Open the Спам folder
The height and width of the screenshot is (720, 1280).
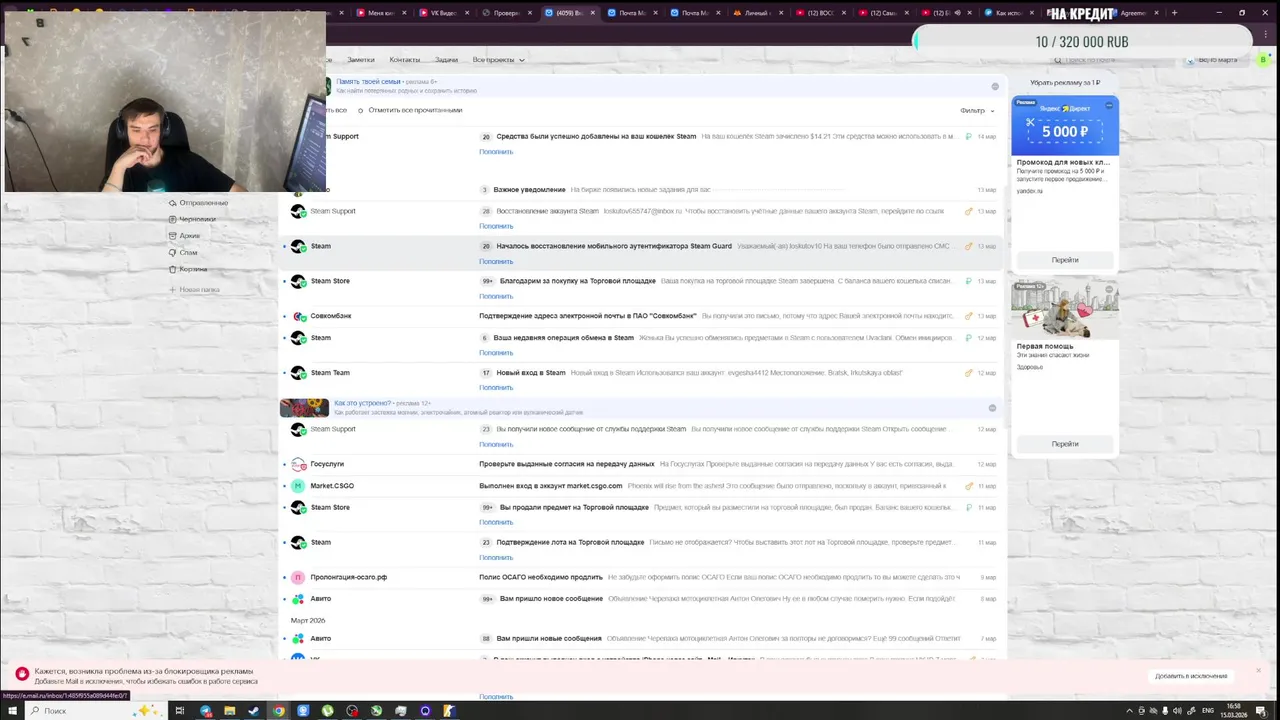(x=183, y=253)
